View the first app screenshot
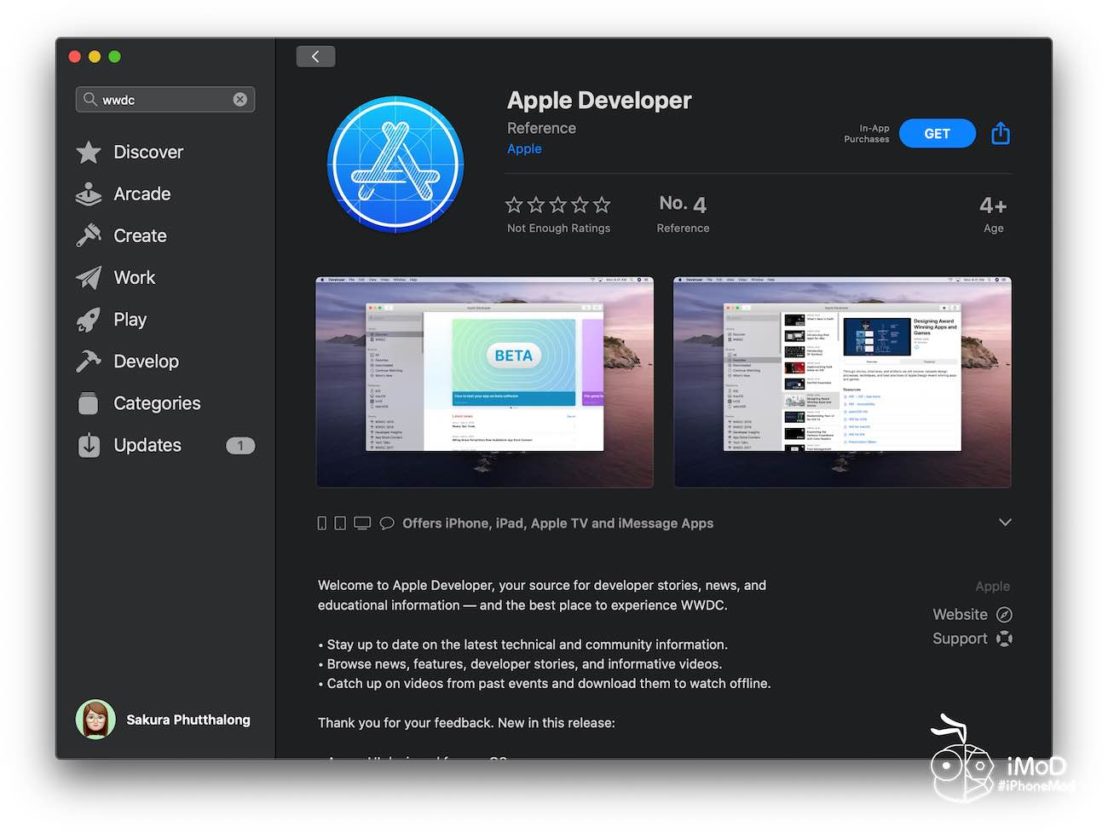1108x833 pixels. tap(485, 381)
